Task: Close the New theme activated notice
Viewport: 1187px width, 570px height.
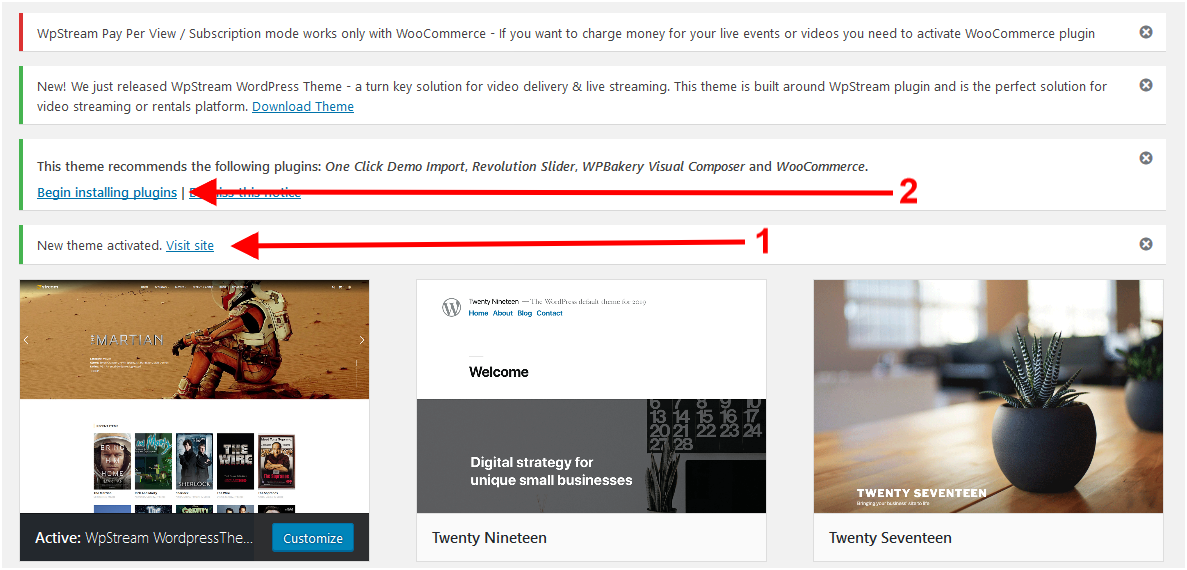Action: coord(1146,244)
